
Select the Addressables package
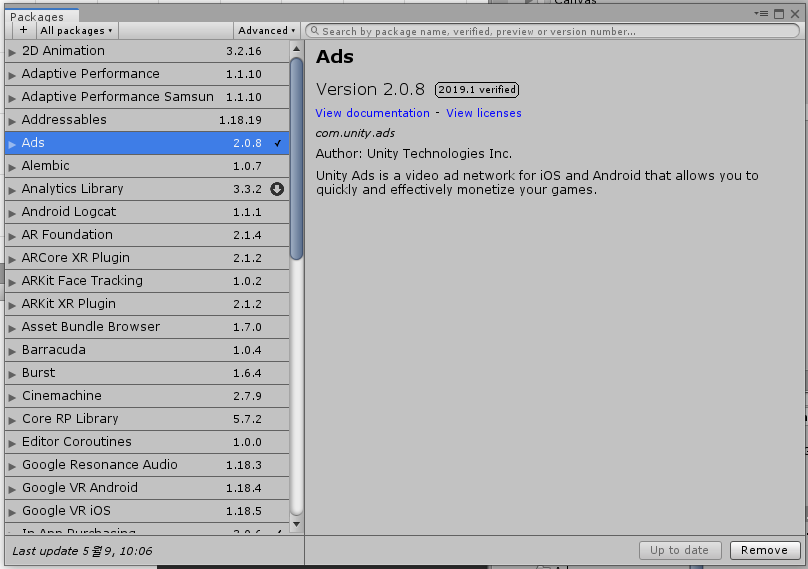[x=147, y=120]
